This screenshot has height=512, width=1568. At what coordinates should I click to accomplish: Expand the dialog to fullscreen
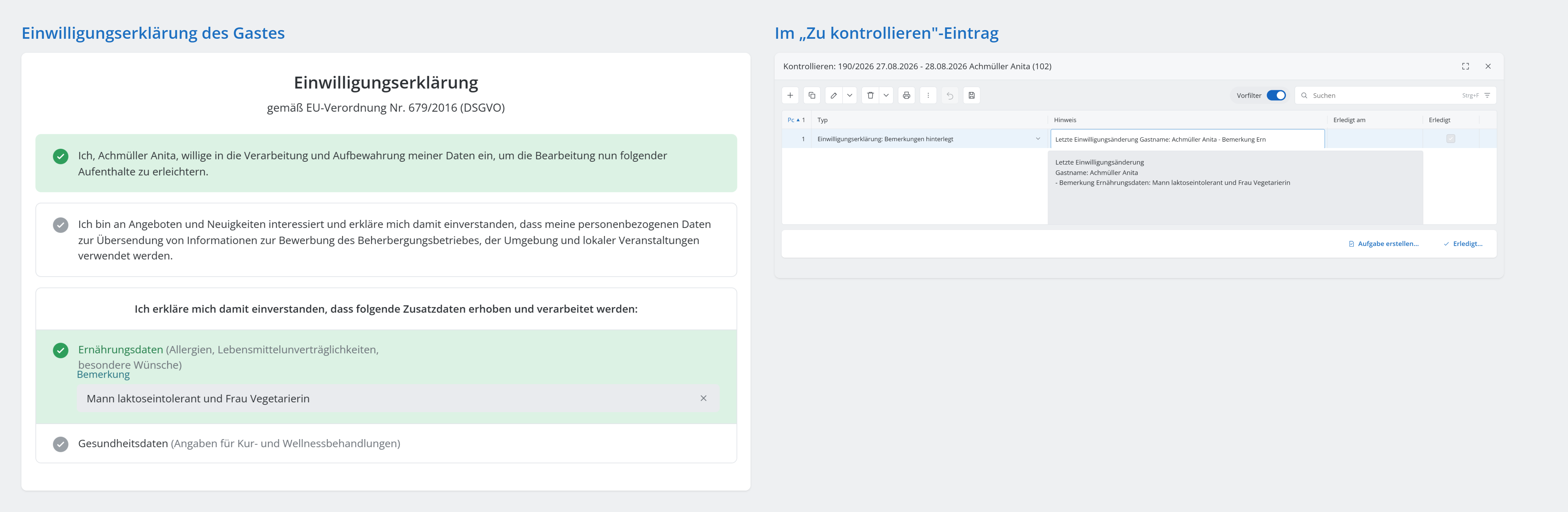click(x=1466, y=66)
